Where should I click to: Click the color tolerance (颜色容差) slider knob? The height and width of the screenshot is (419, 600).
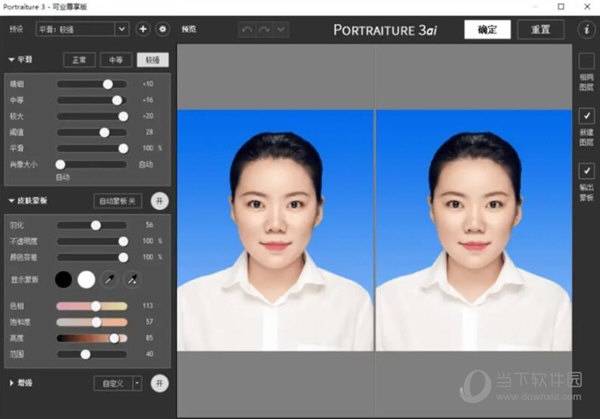pyautogui.click(x=123, y=258)
